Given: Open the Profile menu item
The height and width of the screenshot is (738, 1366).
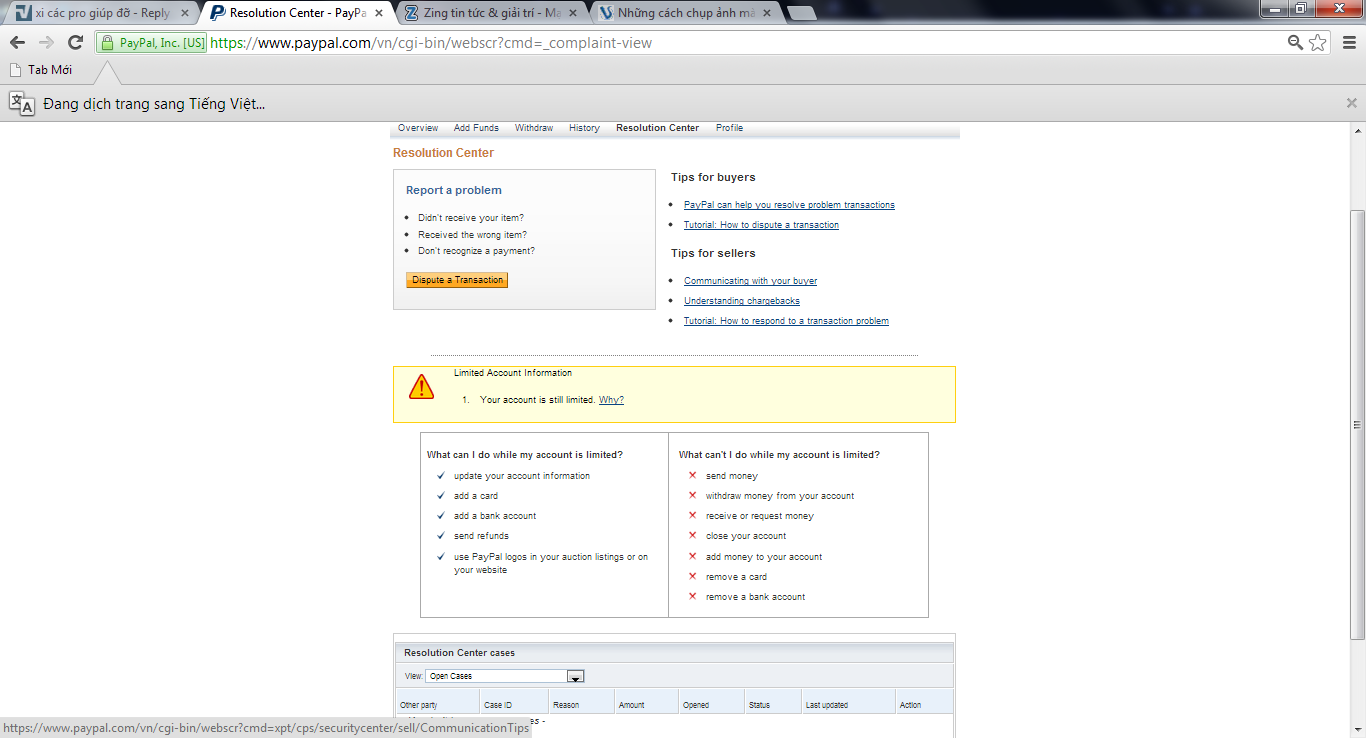Looking at the screenshot, I should pyautogui.click(x=729, y=128).
